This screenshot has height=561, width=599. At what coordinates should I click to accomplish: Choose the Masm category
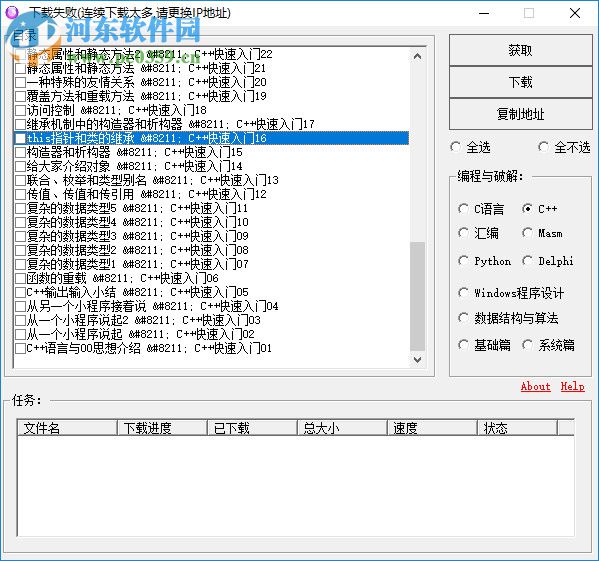point(528,233)
